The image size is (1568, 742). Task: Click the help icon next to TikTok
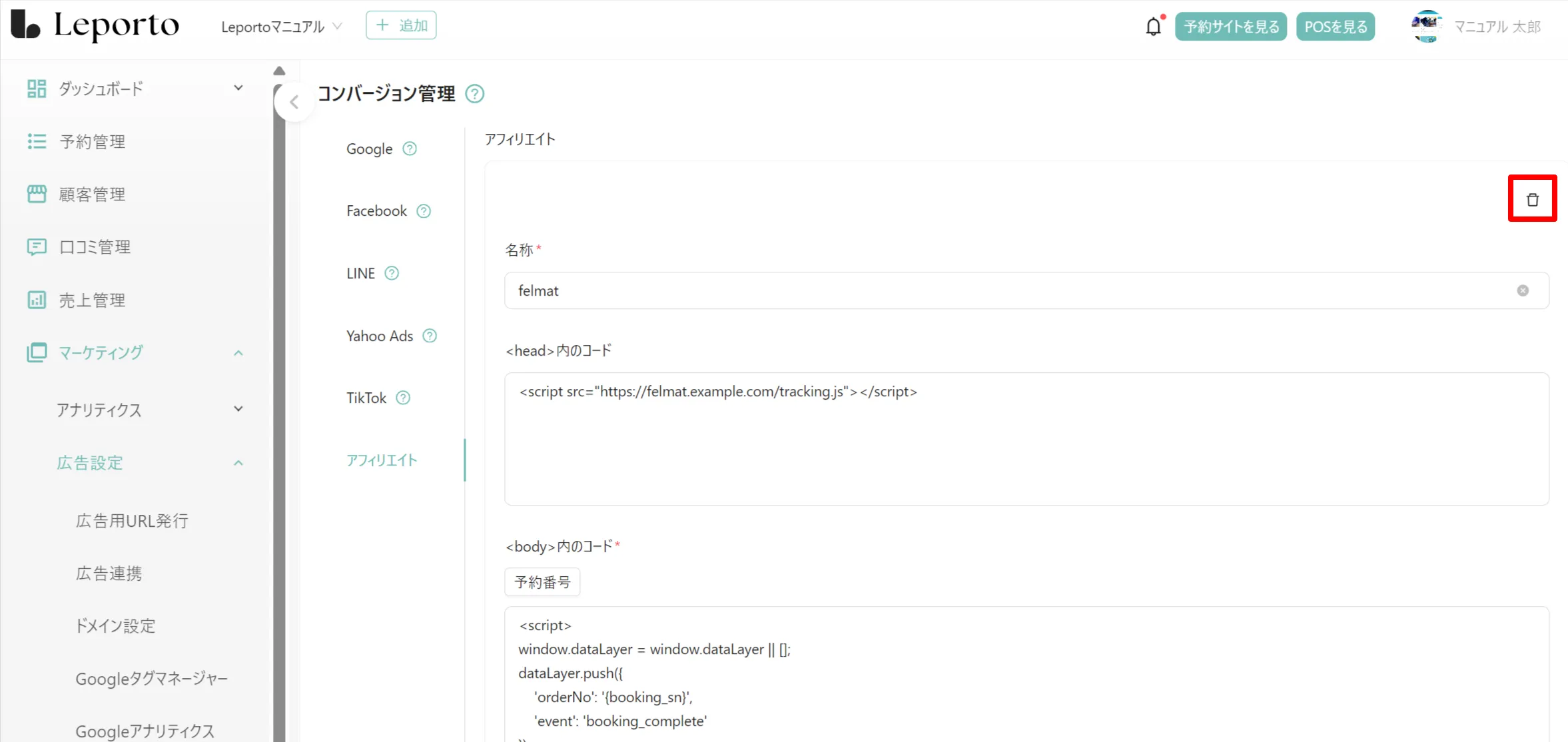tap(403, 398)
